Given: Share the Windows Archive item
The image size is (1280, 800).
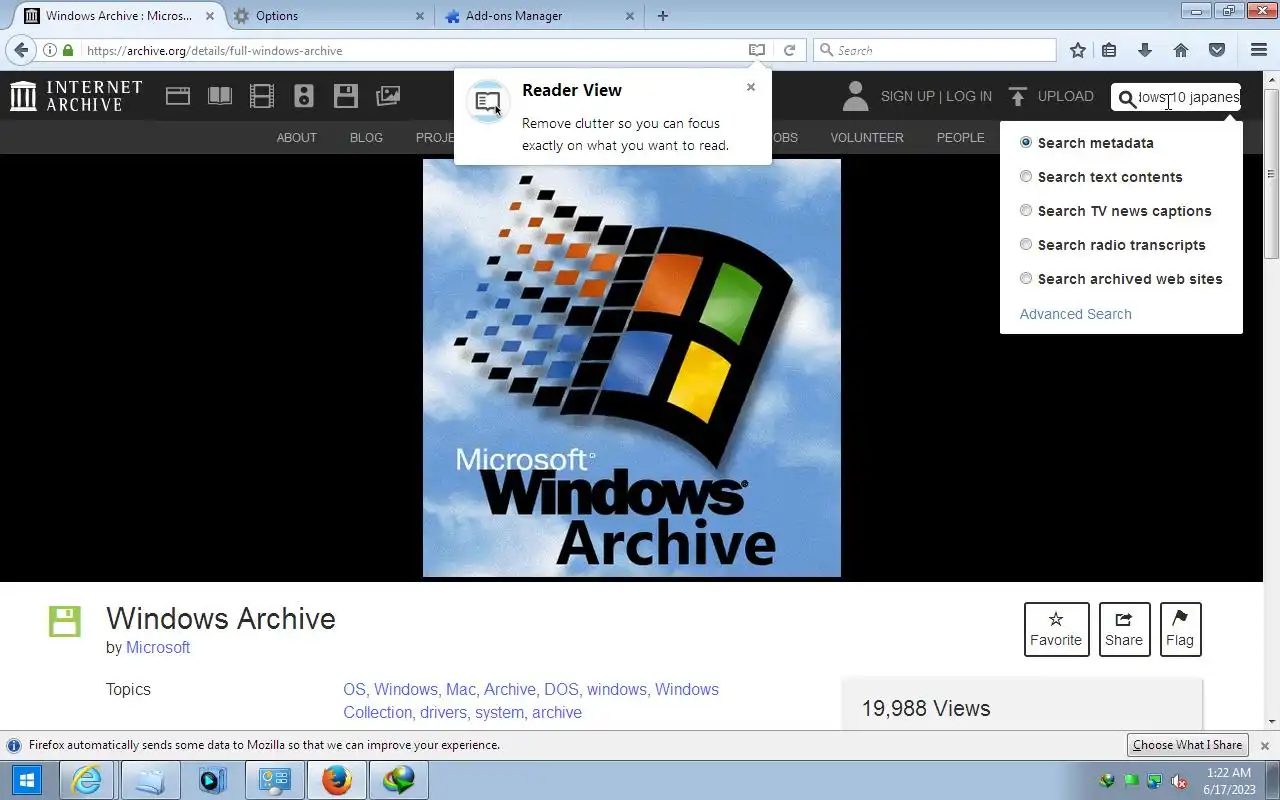Looking at the screenshot, I should pyautogui.click(x=1124, y=630).
